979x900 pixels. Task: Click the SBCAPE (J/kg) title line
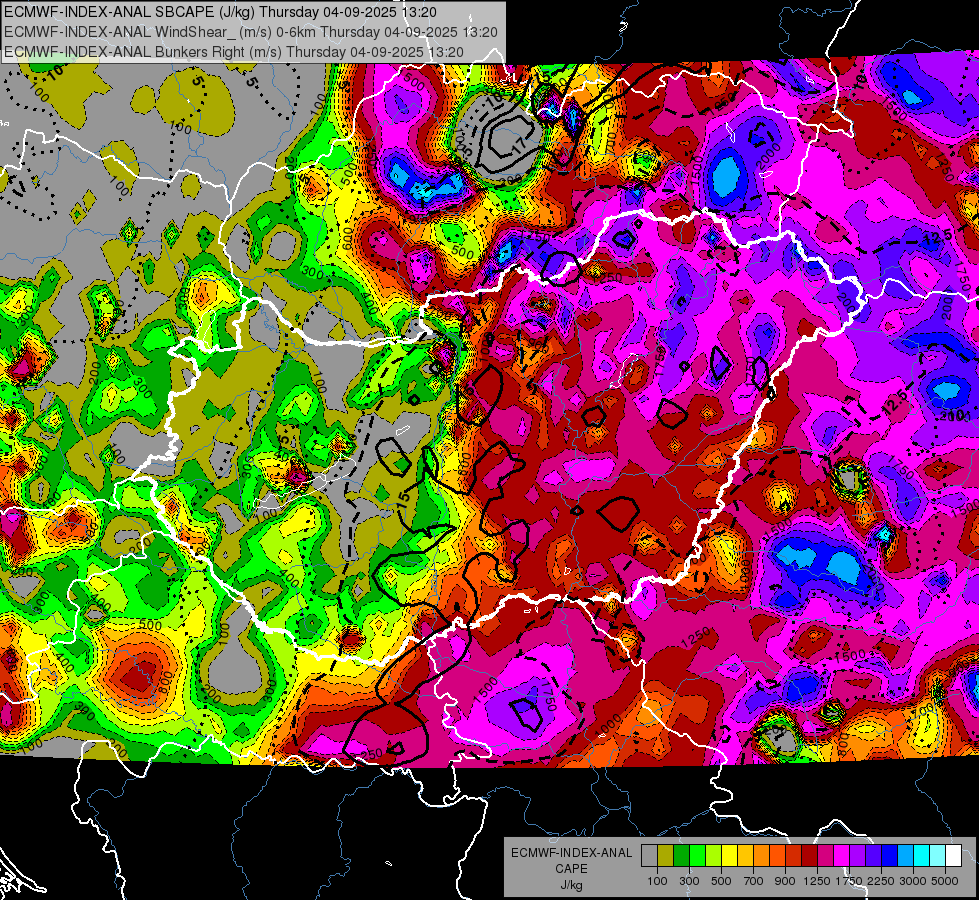(x=220, y=12)
